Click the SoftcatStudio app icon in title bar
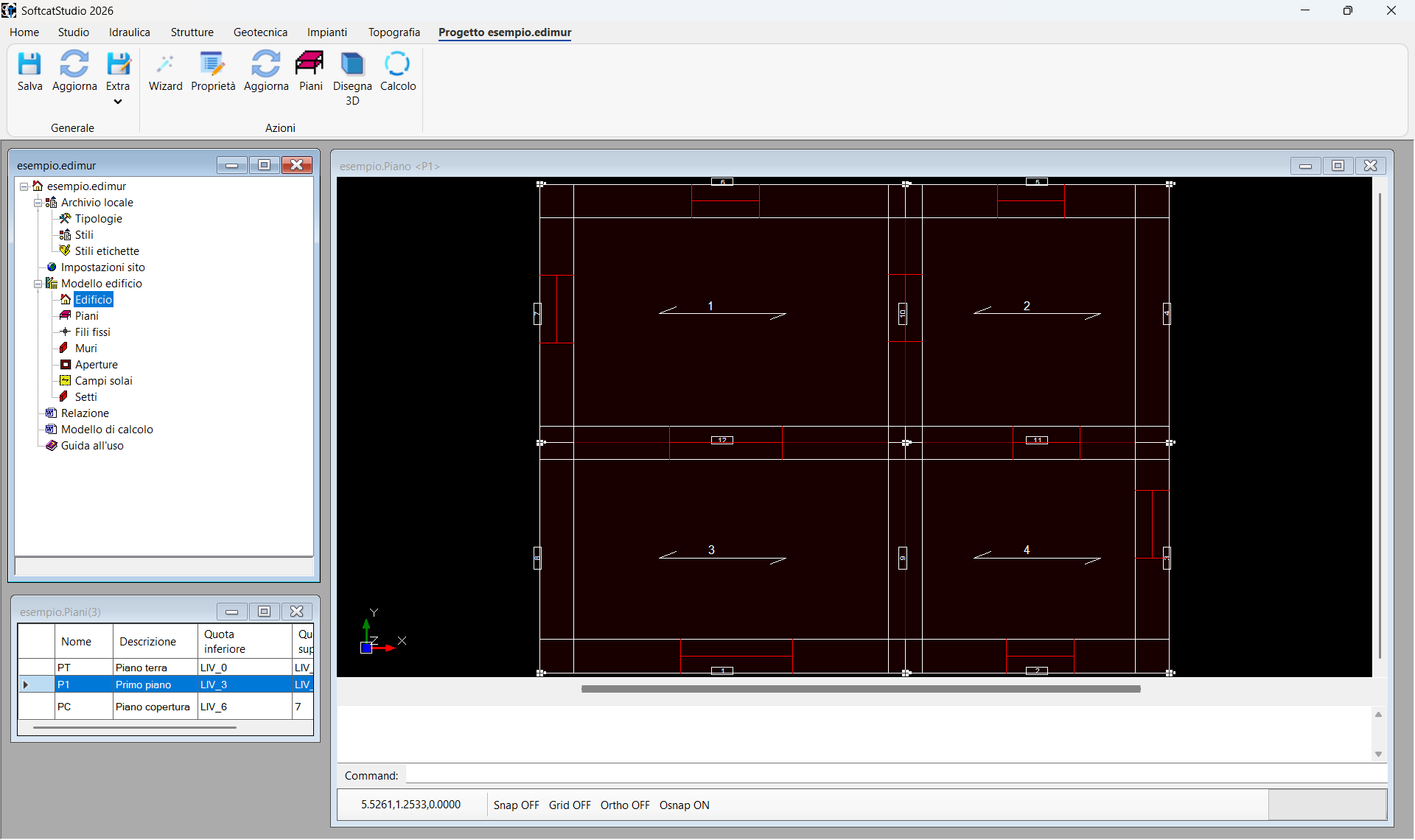Image resolution: width=1415 pixels, height=840 pixels. click(x=9, y=10)
